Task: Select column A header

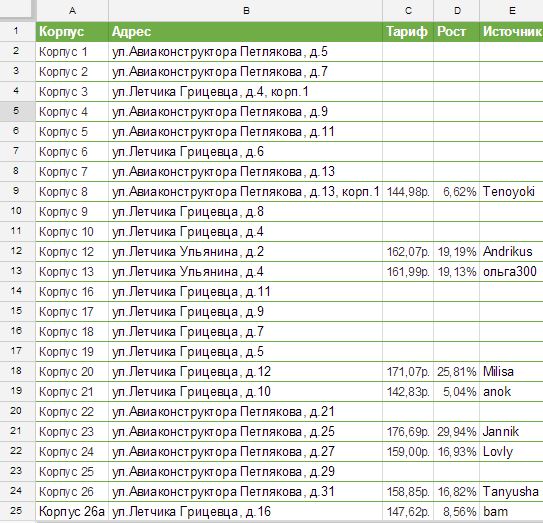Action: (x=72, y=10)
